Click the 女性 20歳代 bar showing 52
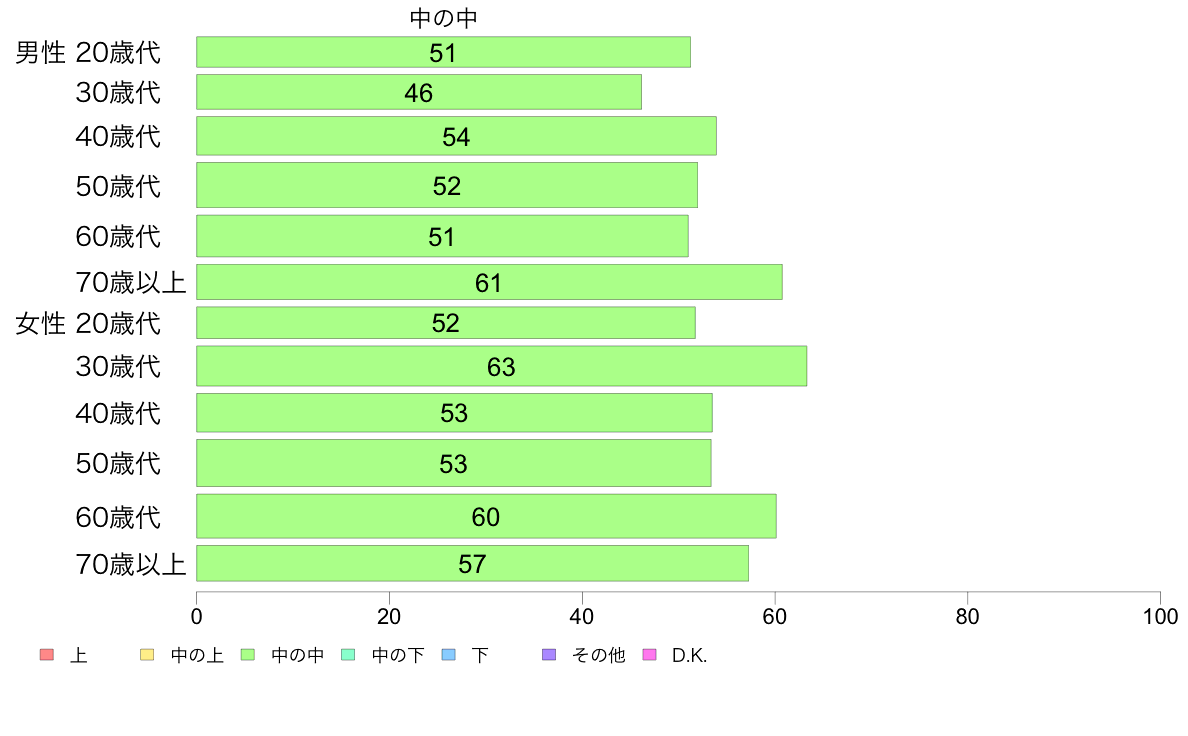 click(446, 323)
